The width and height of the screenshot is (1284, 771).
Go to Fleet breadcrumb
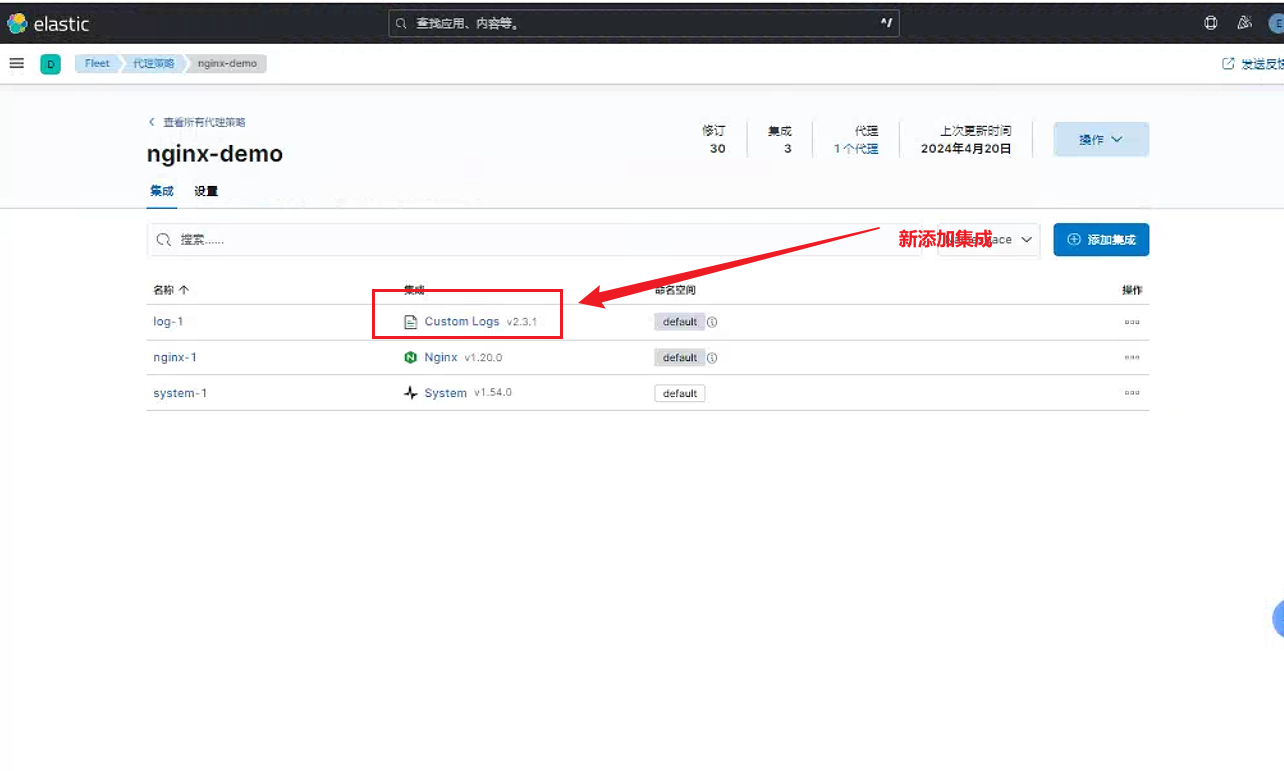pos(97,63)
